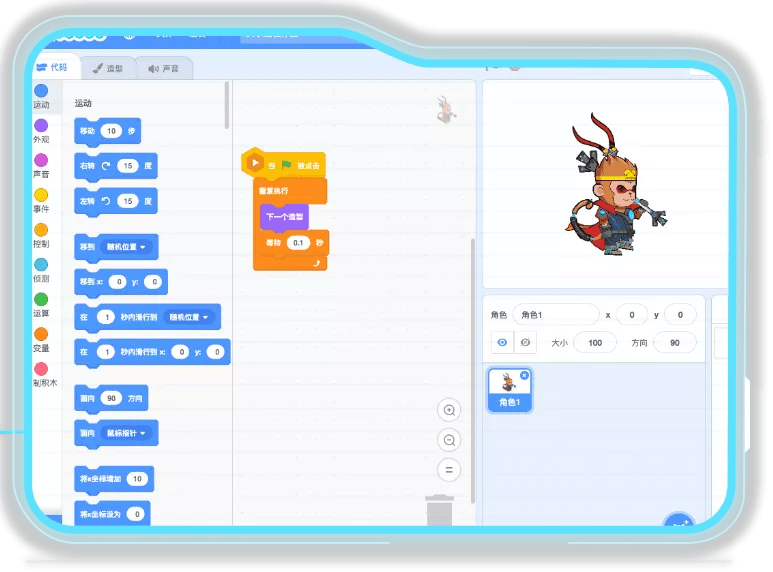Click the hexagon play icon on script
This screenshot has width=773, height=572.
point(255,163)
